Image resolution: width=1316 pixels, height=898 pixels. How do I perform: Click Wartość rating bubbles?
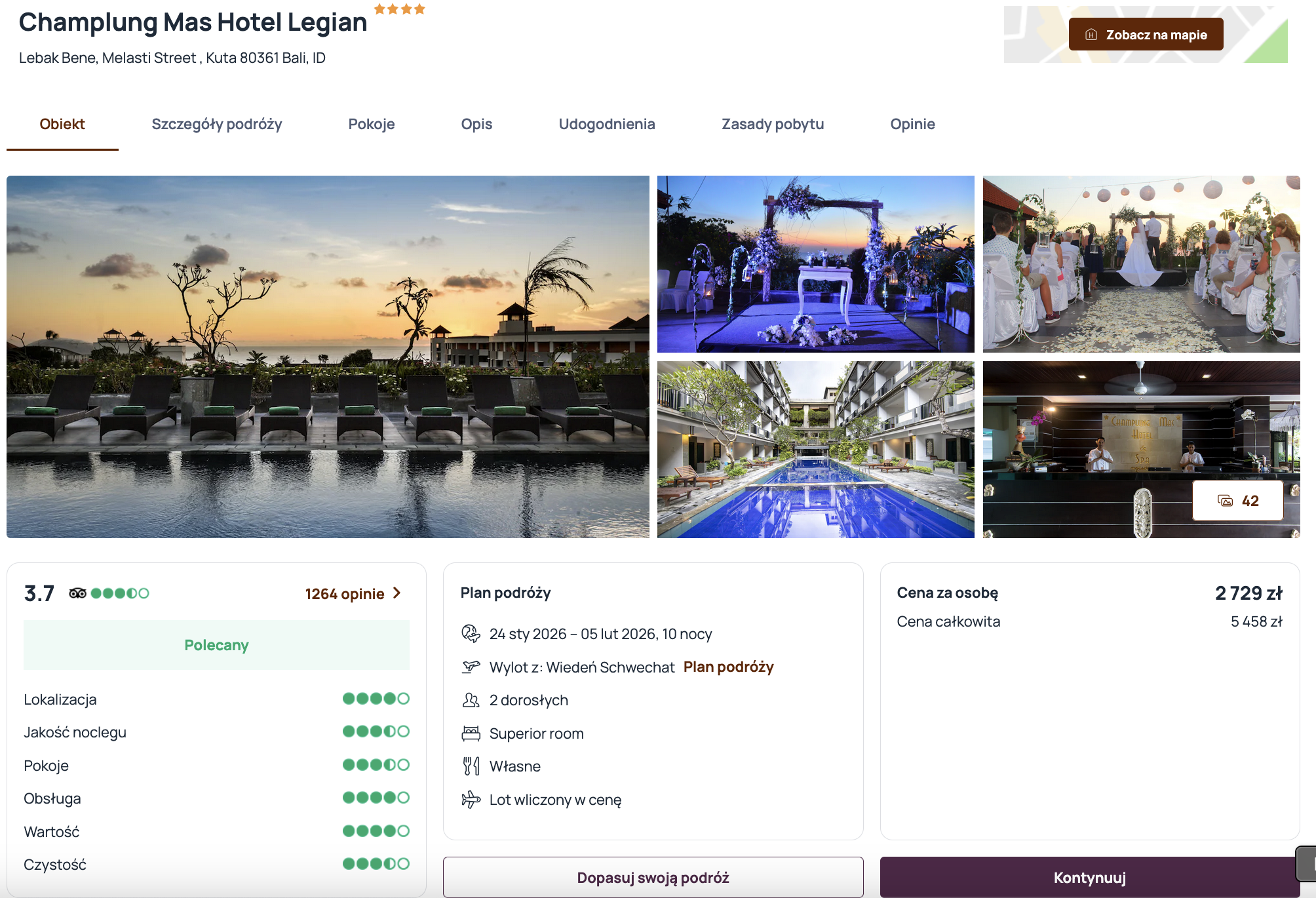tap(376, 831)
